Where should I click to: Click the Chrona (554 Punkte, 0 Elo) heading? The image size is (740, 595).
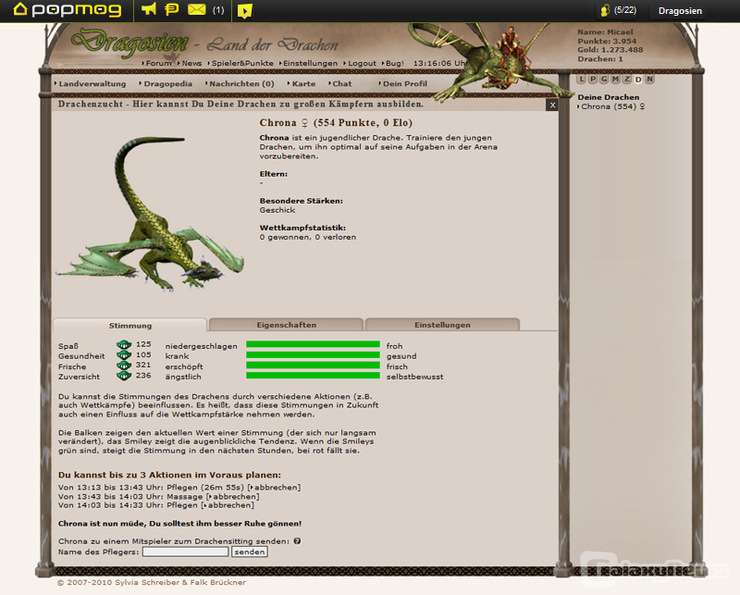(x=336, y=123)
